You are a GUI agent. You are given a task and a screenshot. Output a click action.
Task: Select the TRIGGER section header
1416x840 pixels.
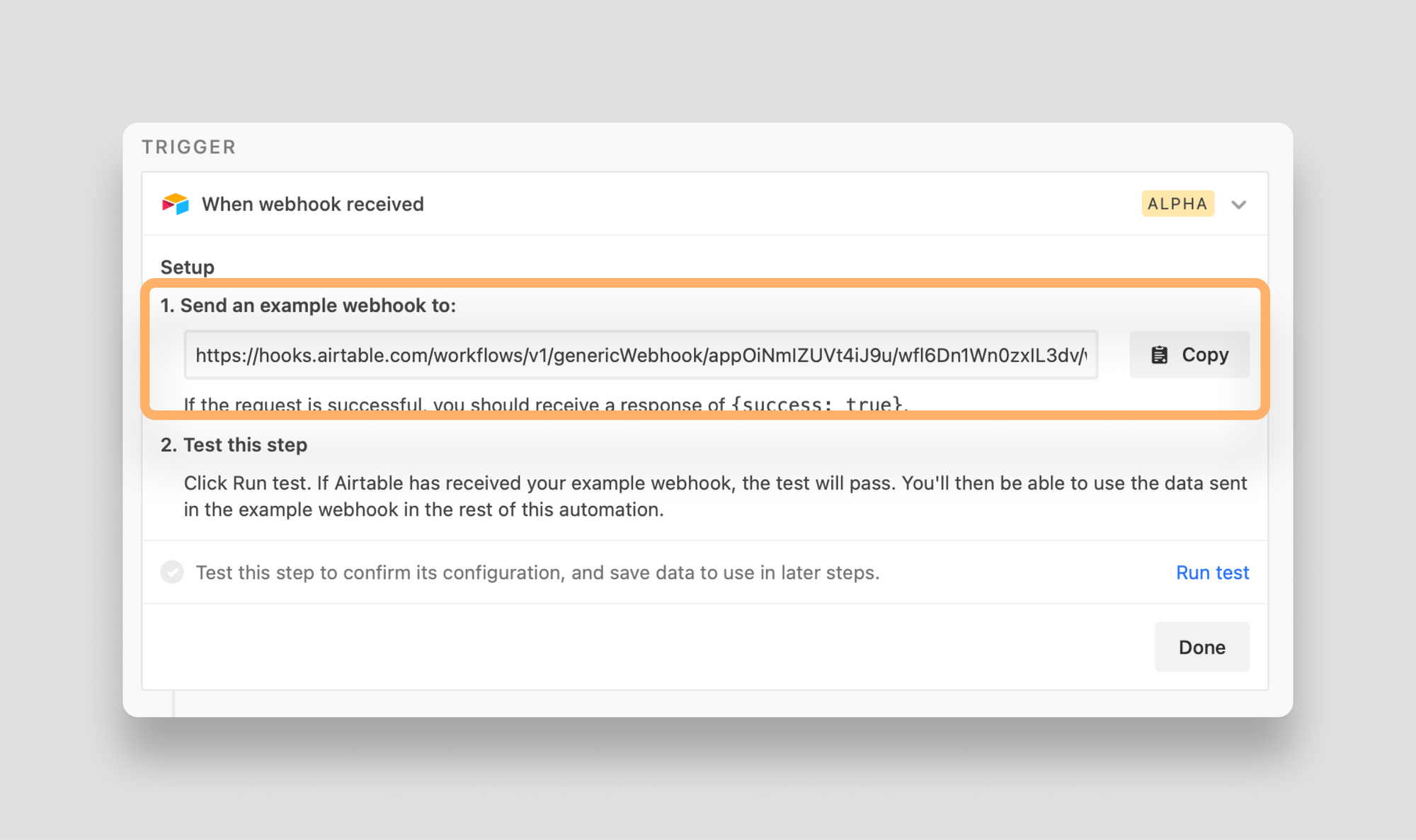[188, 146]
